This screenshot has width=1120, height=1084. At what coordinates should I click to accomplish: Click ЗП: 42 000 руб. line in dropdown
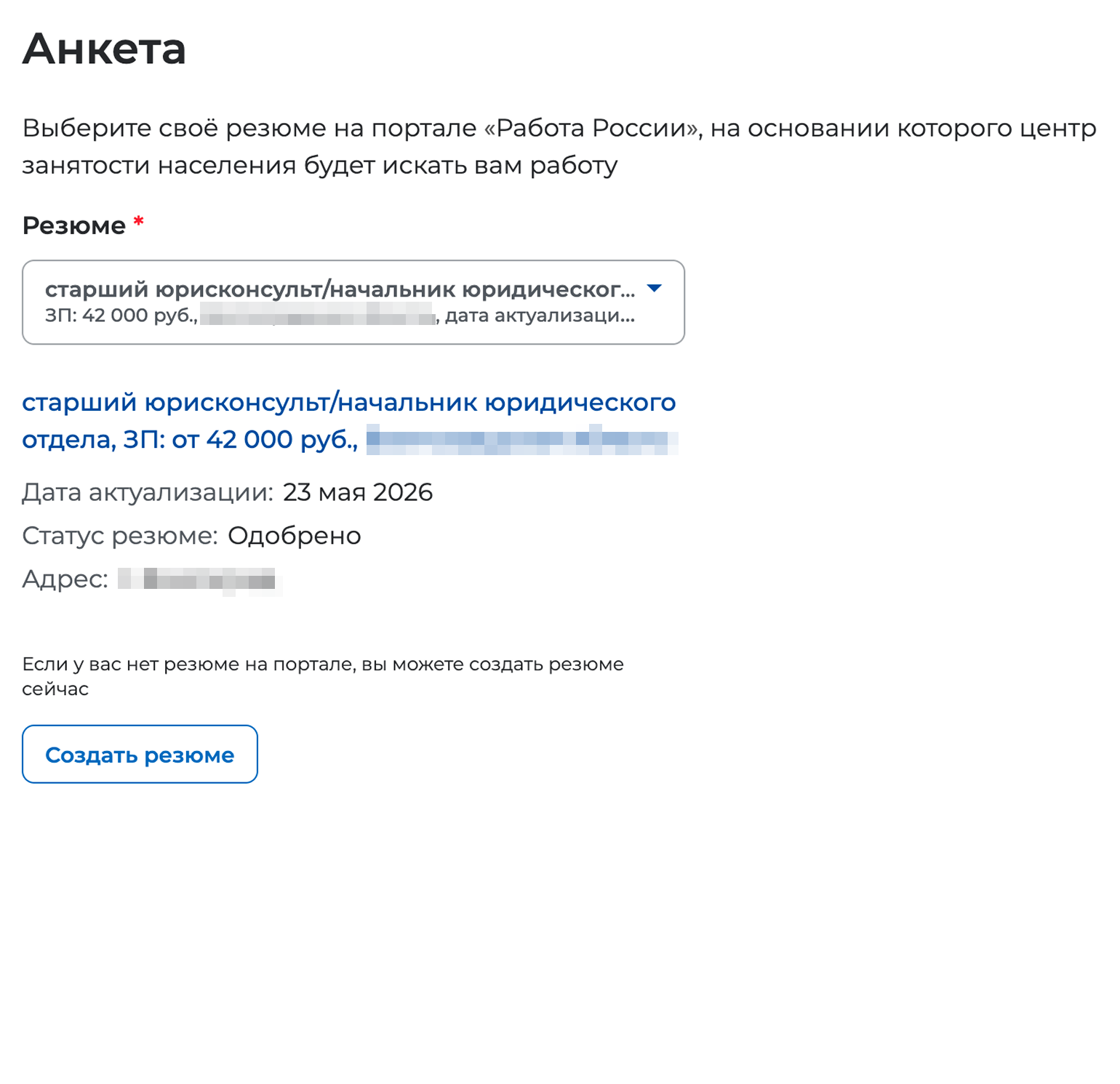121,316
